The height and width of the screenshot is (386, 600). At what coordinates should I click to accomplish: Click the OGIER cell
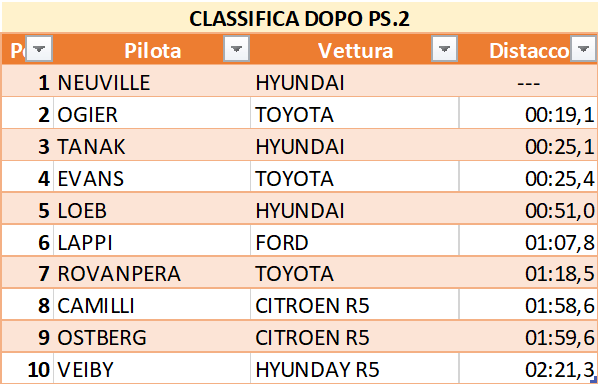pos(152,113)
